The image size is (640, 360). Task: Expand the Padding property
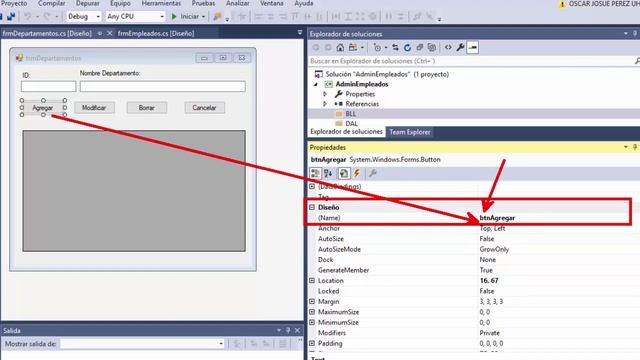[x=312, y=343]
